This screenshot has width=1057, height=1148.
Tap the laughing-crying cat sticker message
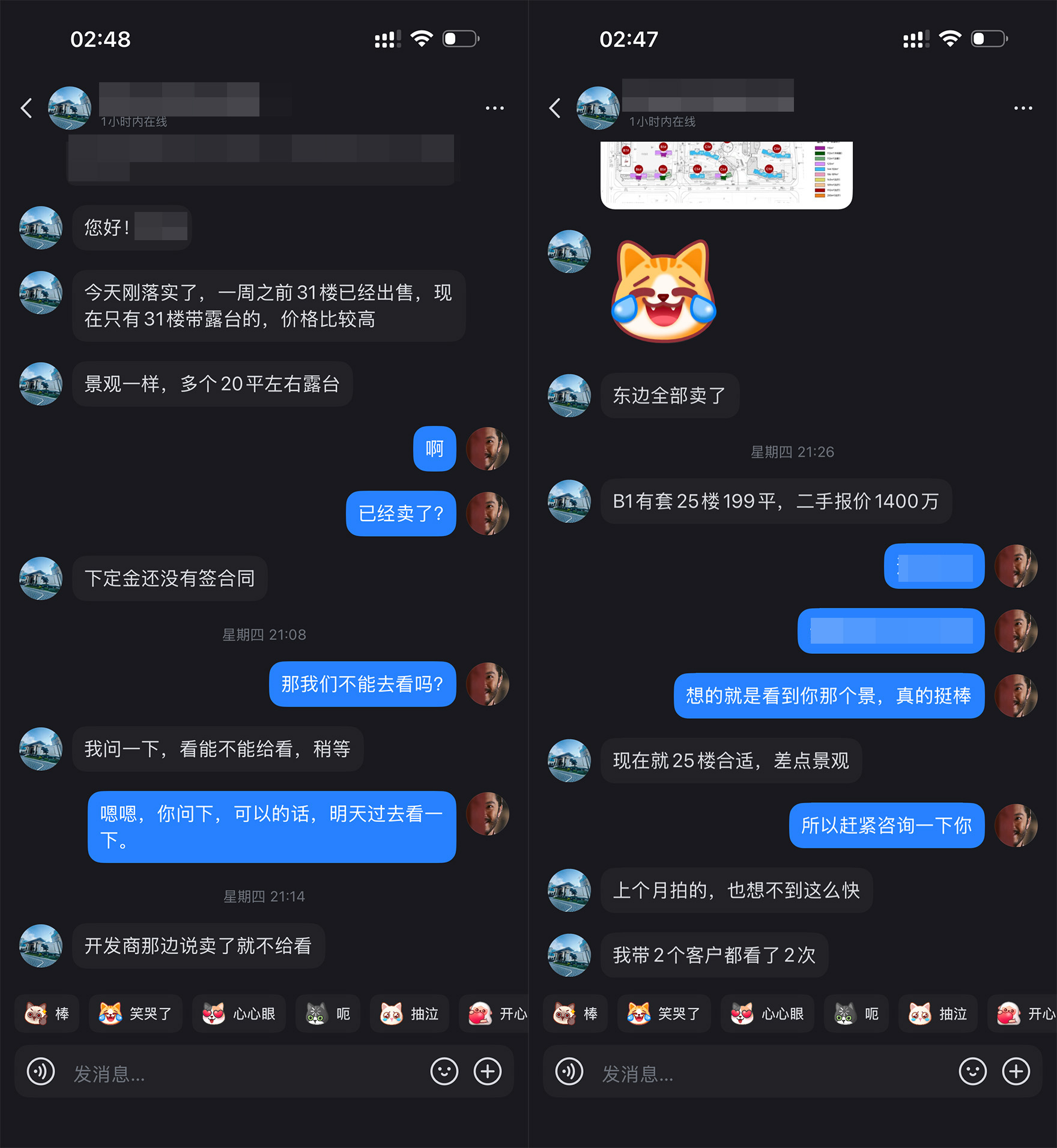pyautogui.click(x=664, y=291)
